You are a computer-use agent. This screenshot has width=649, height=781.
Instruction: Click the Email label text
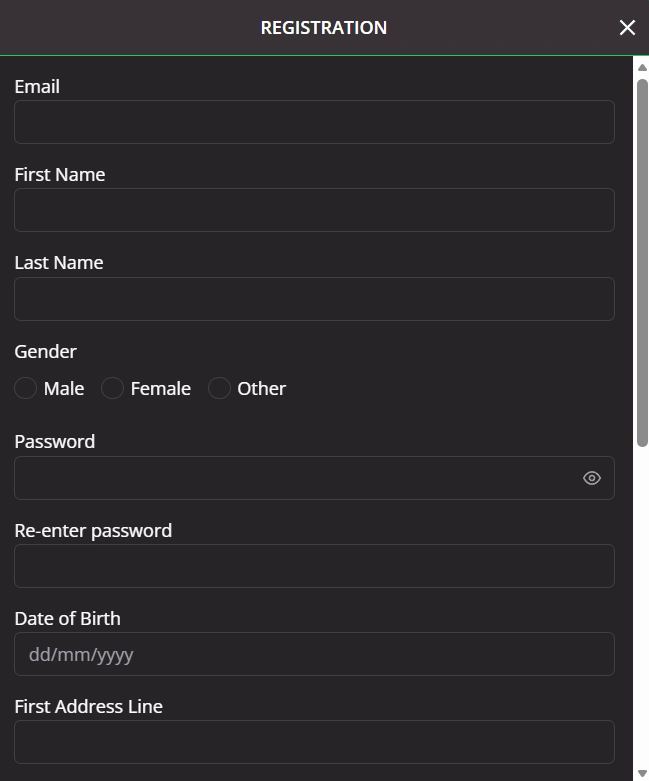point(37,87)
